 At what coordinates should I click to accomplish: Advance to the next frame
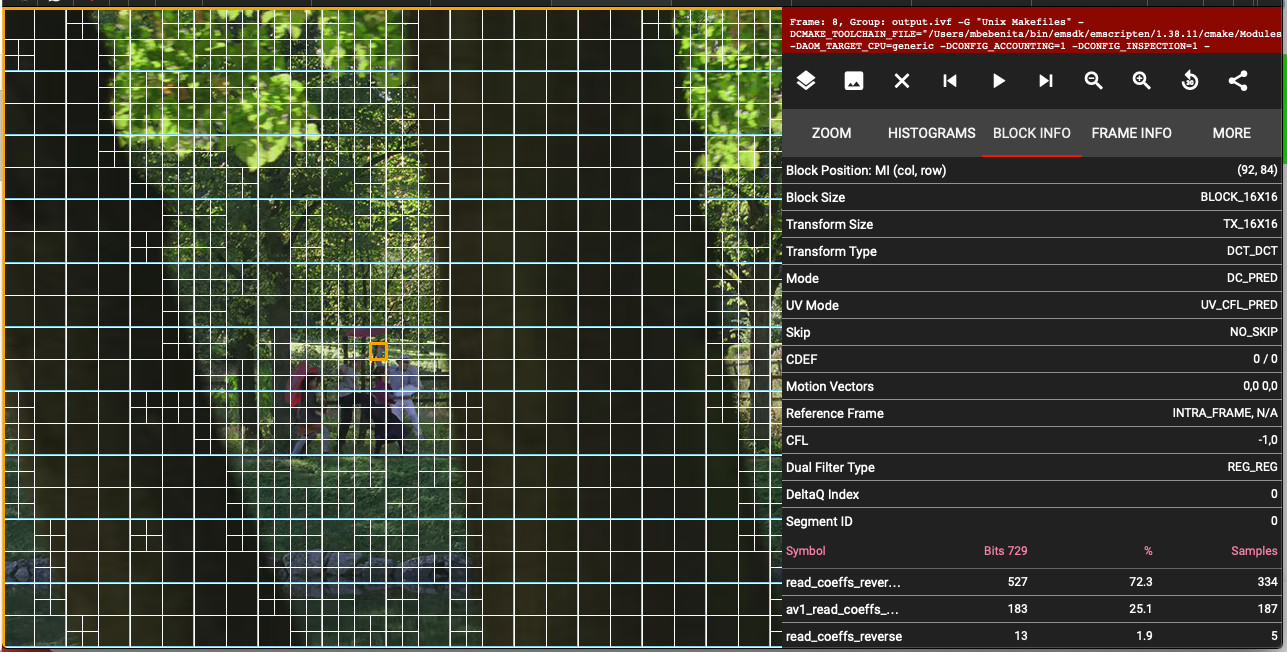tap(1046, 81)
